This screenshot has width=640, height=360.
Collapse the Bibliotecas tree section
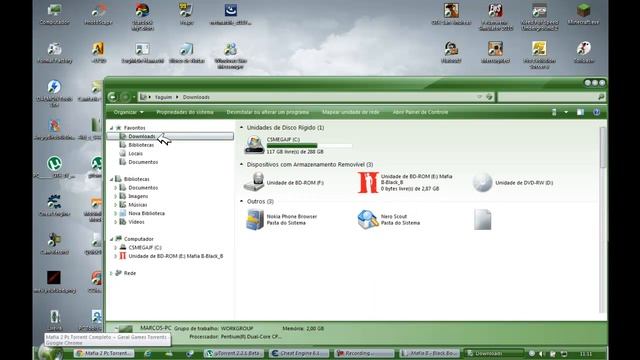click(111, 179)
